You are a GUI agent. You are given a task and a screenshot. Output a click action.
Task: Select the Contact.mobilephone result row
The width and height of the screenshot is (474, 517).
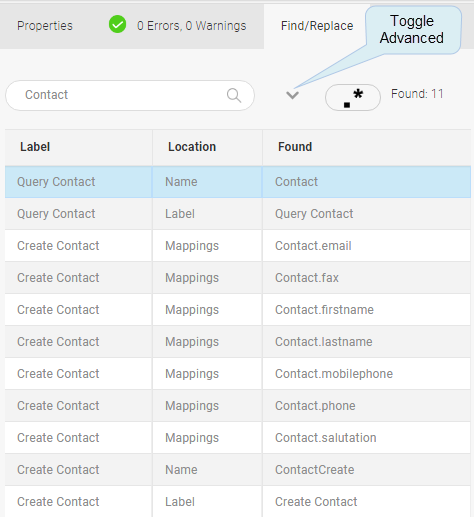238,374
